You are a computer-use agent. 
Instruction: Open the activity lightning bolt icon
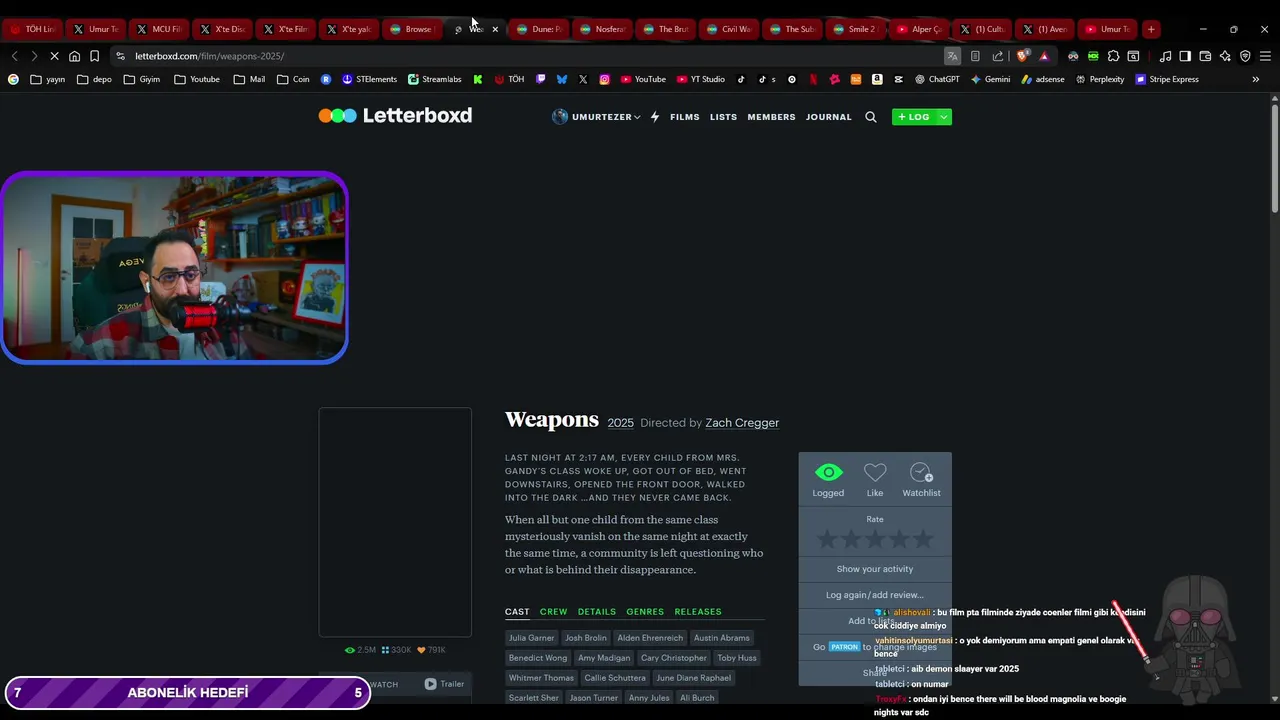click(x=655, y=117)
